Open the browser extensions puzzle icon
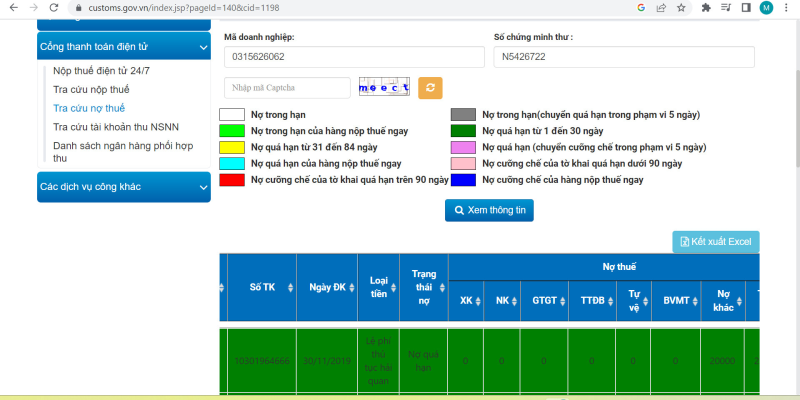Image resolution: width=800 pixels, height=400 pixels. [706, 7]
